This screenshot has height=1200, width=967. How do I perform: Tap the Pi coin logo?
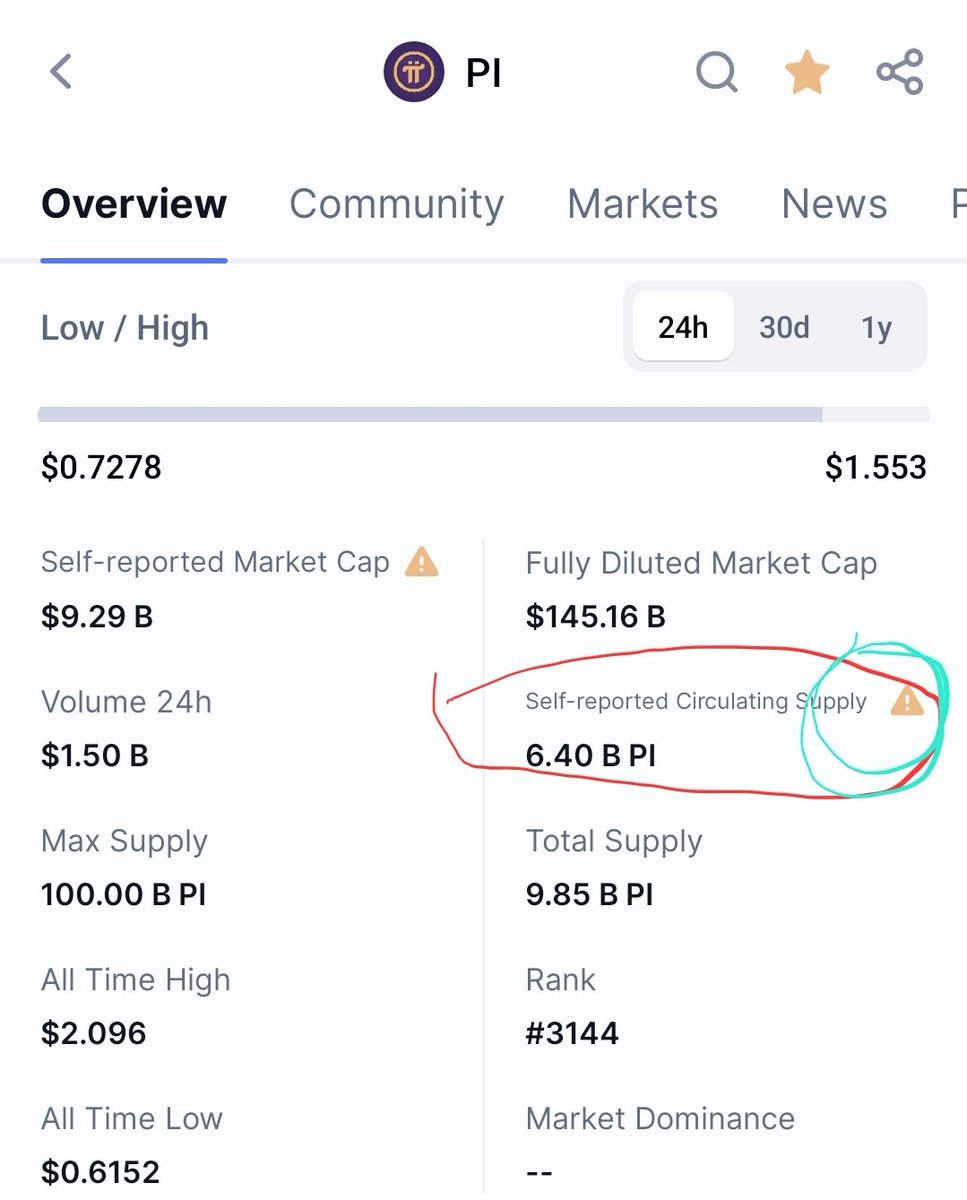pyautogui.click(x=413, y=73)
